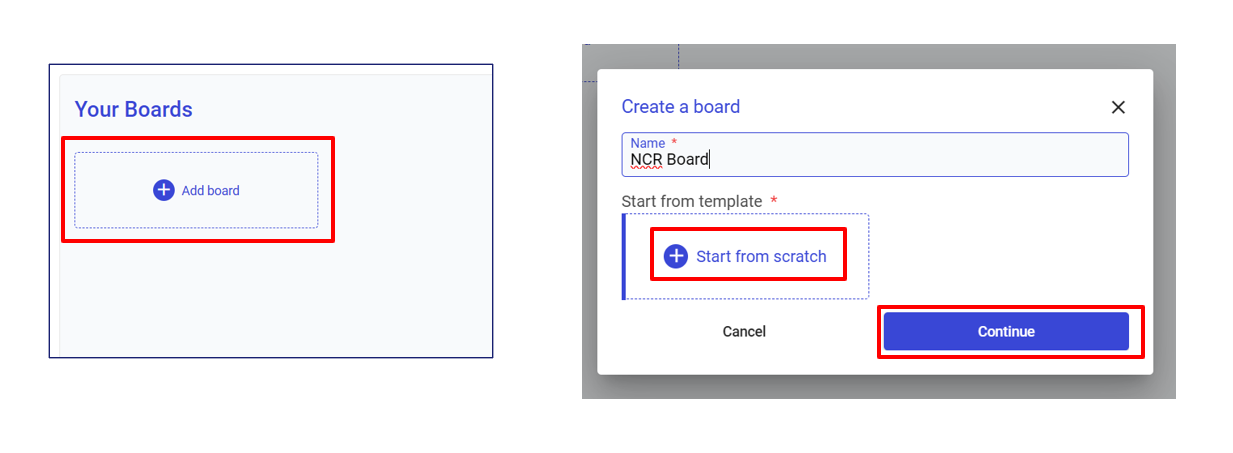Click the "Create a board" dialog title

(x=680, y=107)
